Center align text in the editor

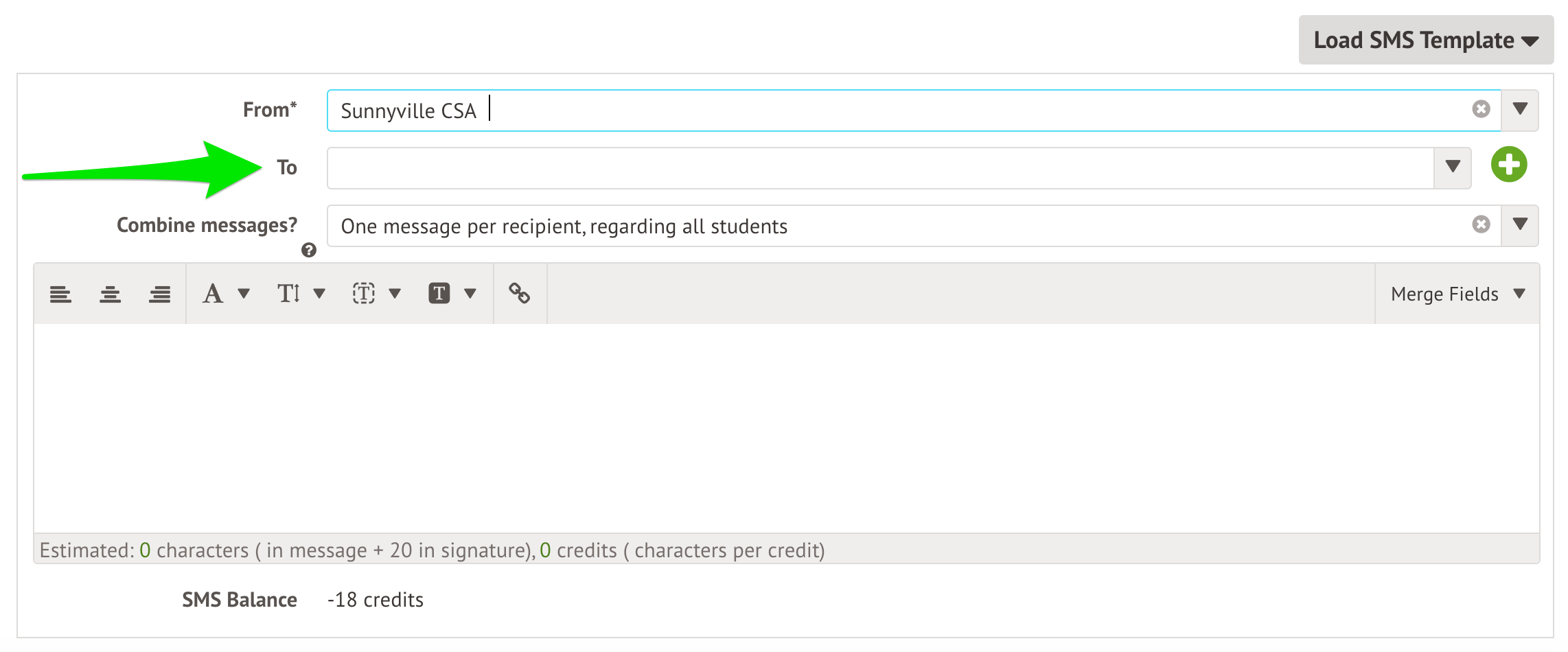[110, 294]
